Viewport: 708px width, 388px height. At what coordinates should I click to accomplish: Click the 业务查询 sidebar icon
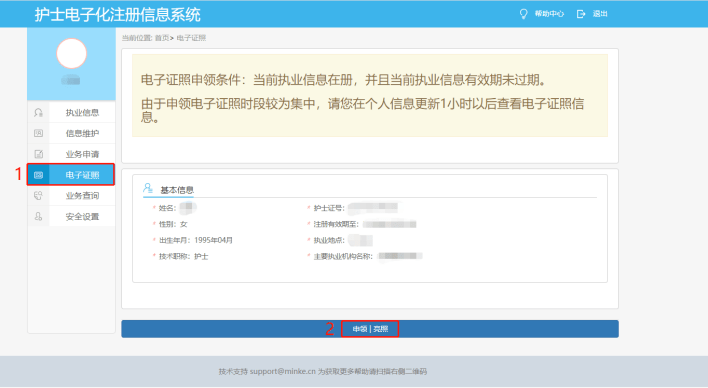click(38, 196)
